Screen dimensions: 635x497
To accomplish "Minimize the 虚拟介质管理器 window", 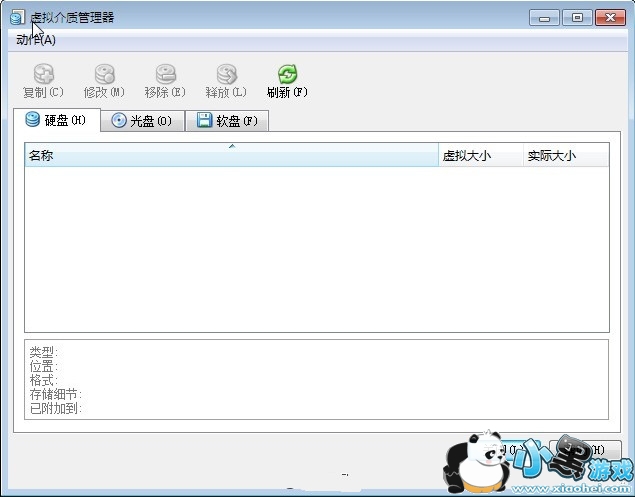I will [x=544, y=18].
